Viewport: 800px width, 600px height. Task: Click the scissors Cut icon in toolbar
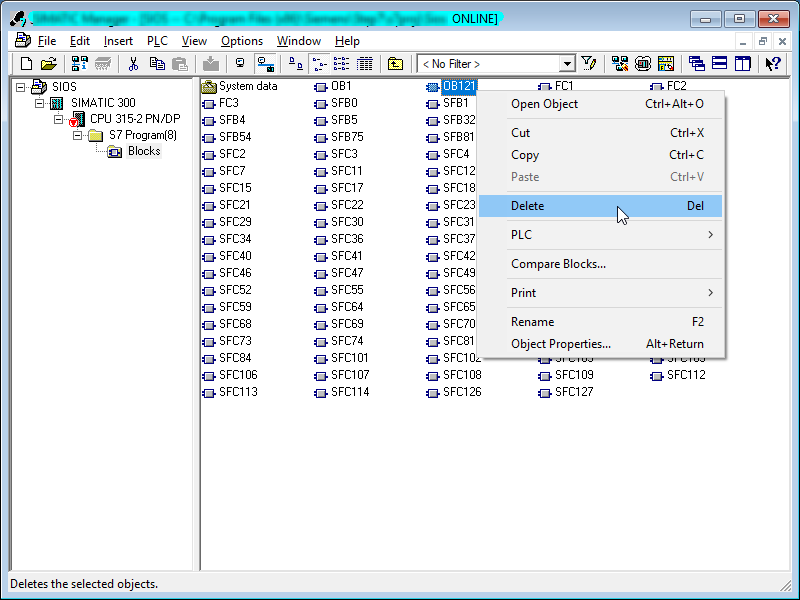(x=133, y=63)
